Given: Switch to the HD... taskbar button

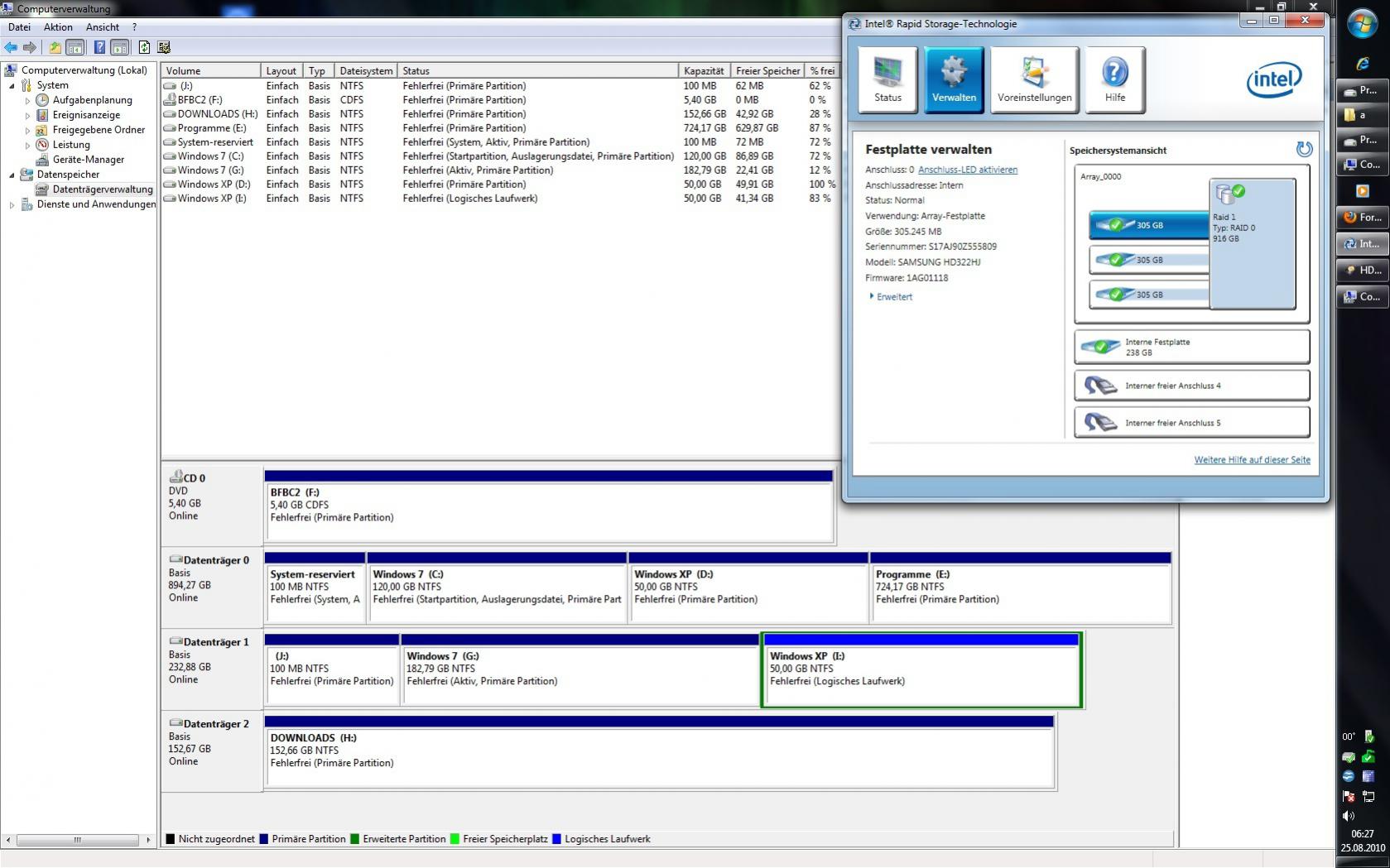Looking at the screenshot, I should pyautogui.click(x=1362, y=270).
